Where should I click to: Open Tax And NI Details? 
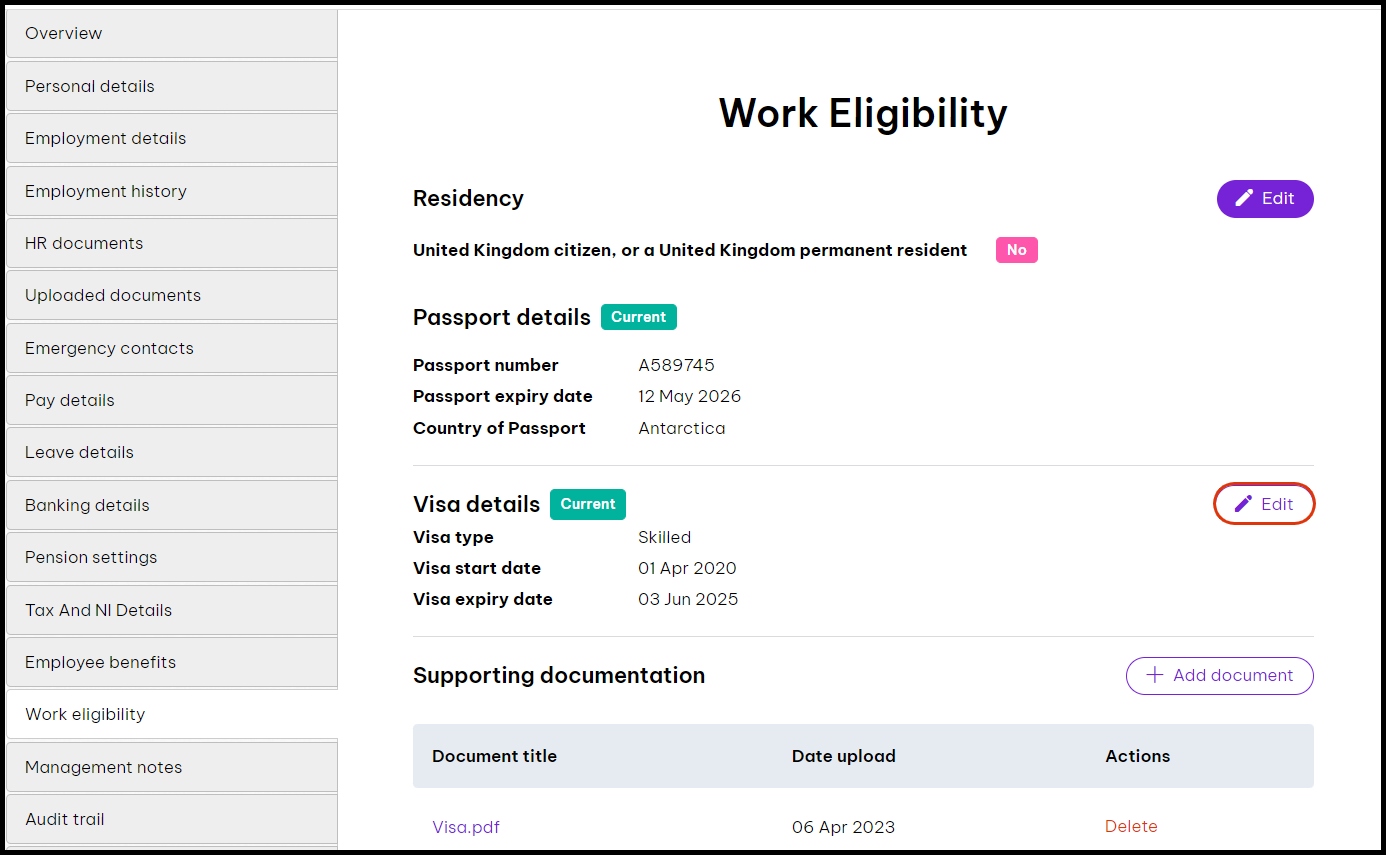pyautogui.click(x=171, y=610)
